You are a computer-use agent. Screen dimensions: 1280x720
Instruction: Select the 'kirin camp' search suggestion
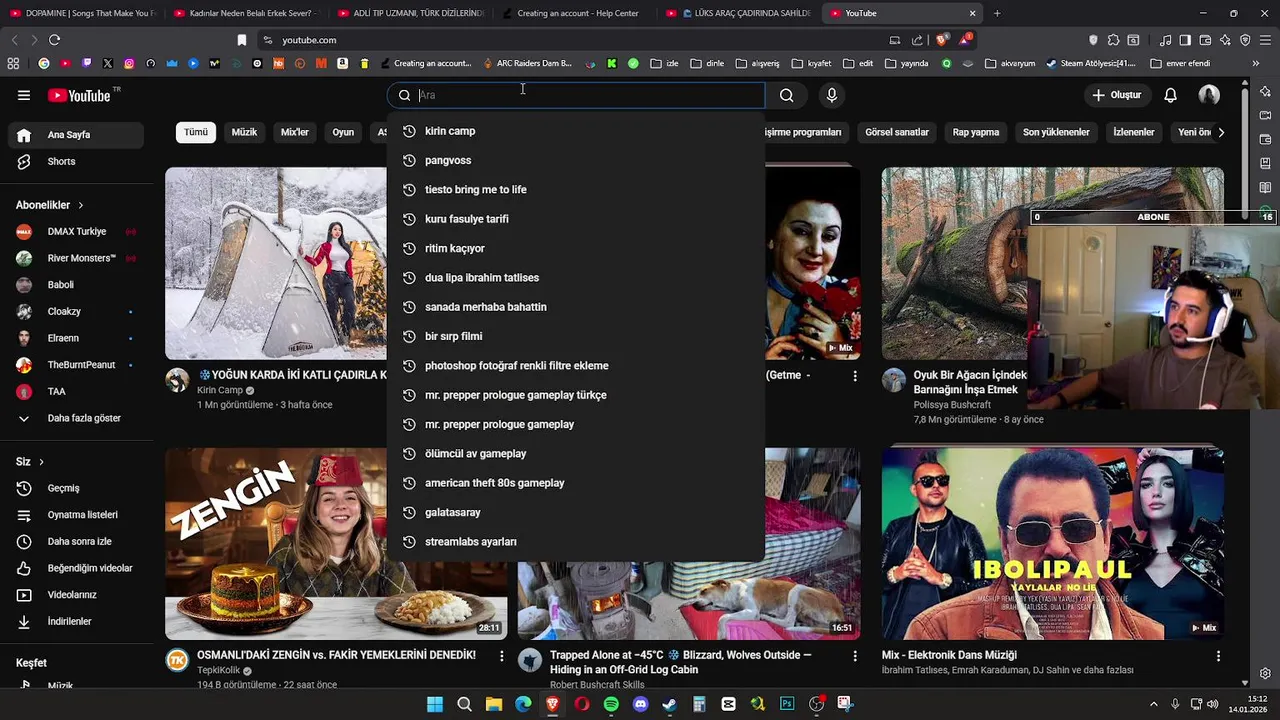tap(576, 131)
